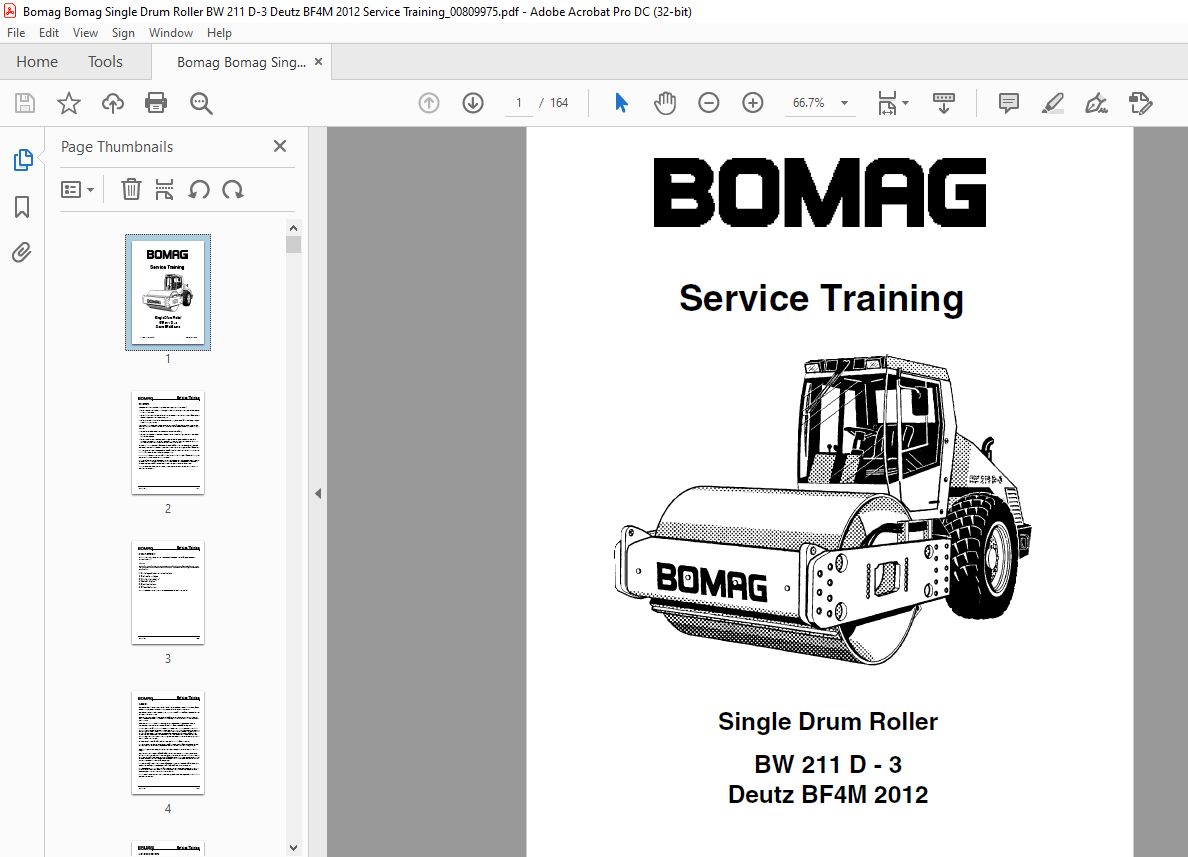Open thumbnails options dropdown menu
The height and width of the screenshot is (857, 1188).
pyautogui.click(x=77, y=189)
